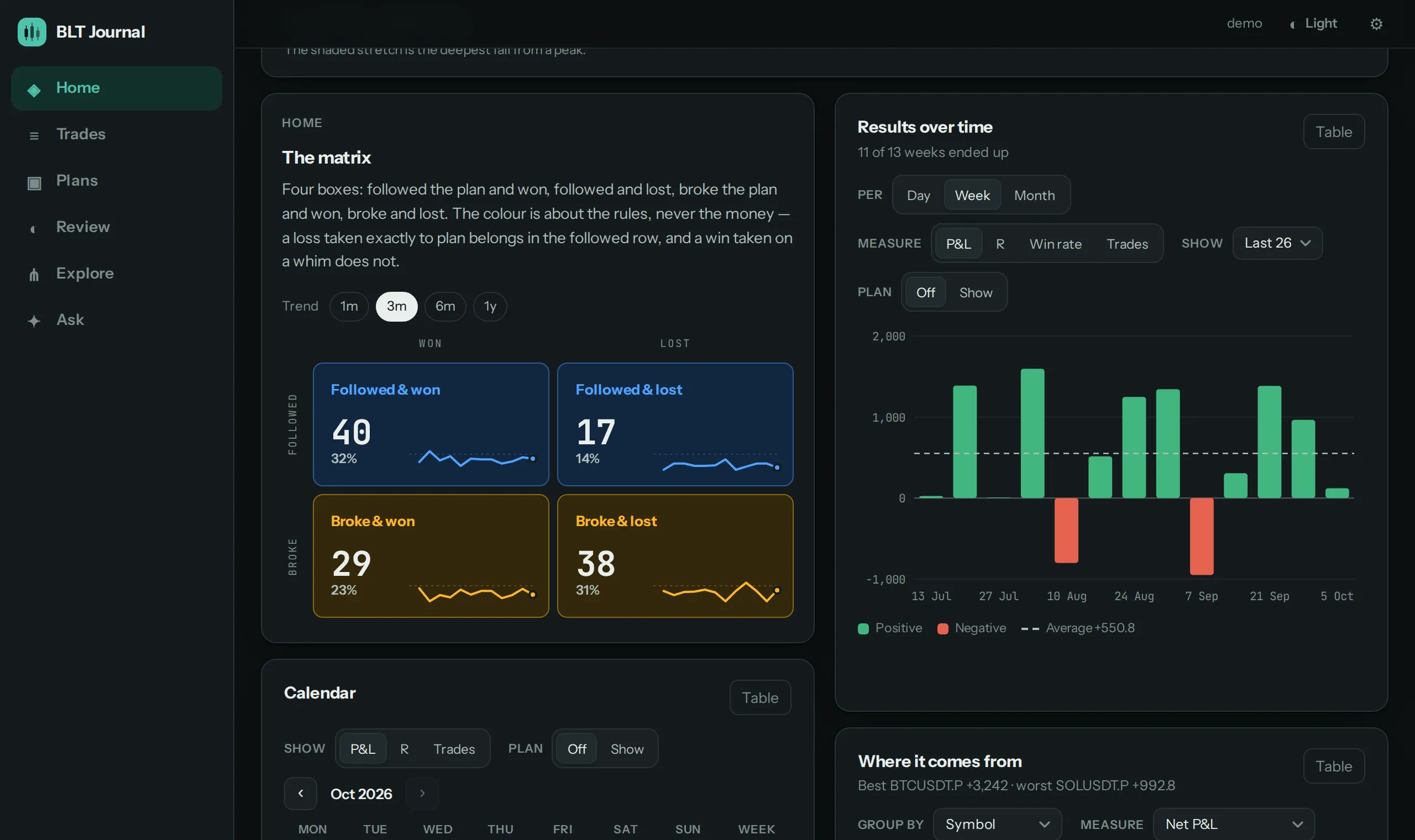Open Table view for Calendar
Viewport: 1415px width, 840px height.
click(x=759, y=697)
